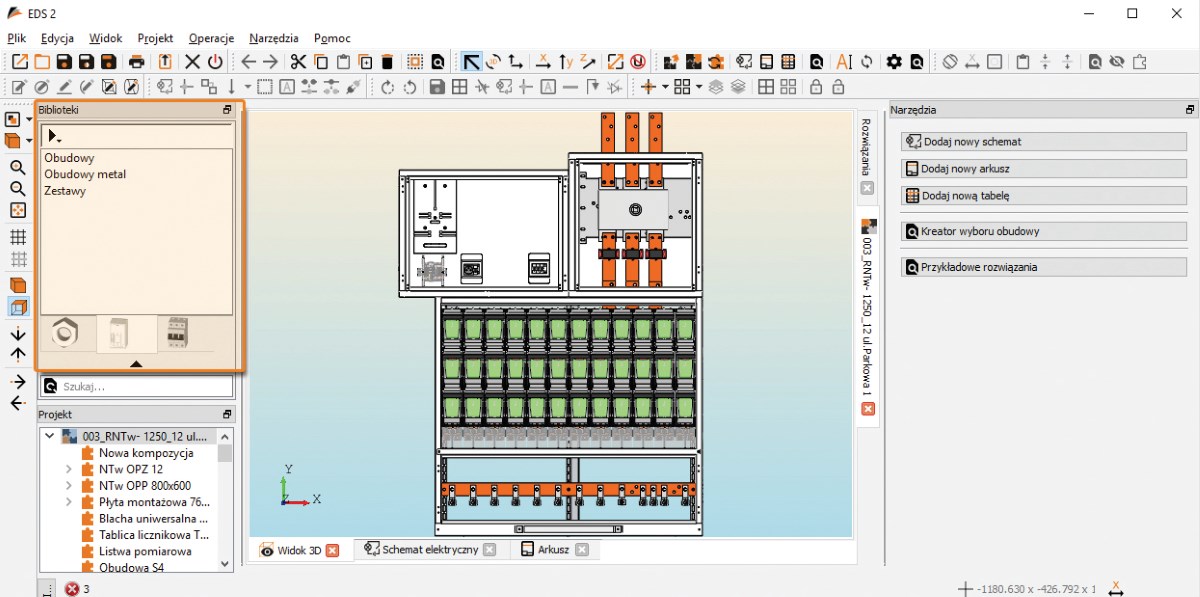
Task: Expand the NTw OPZ 12 tree node
Action: tap(69, 469)
